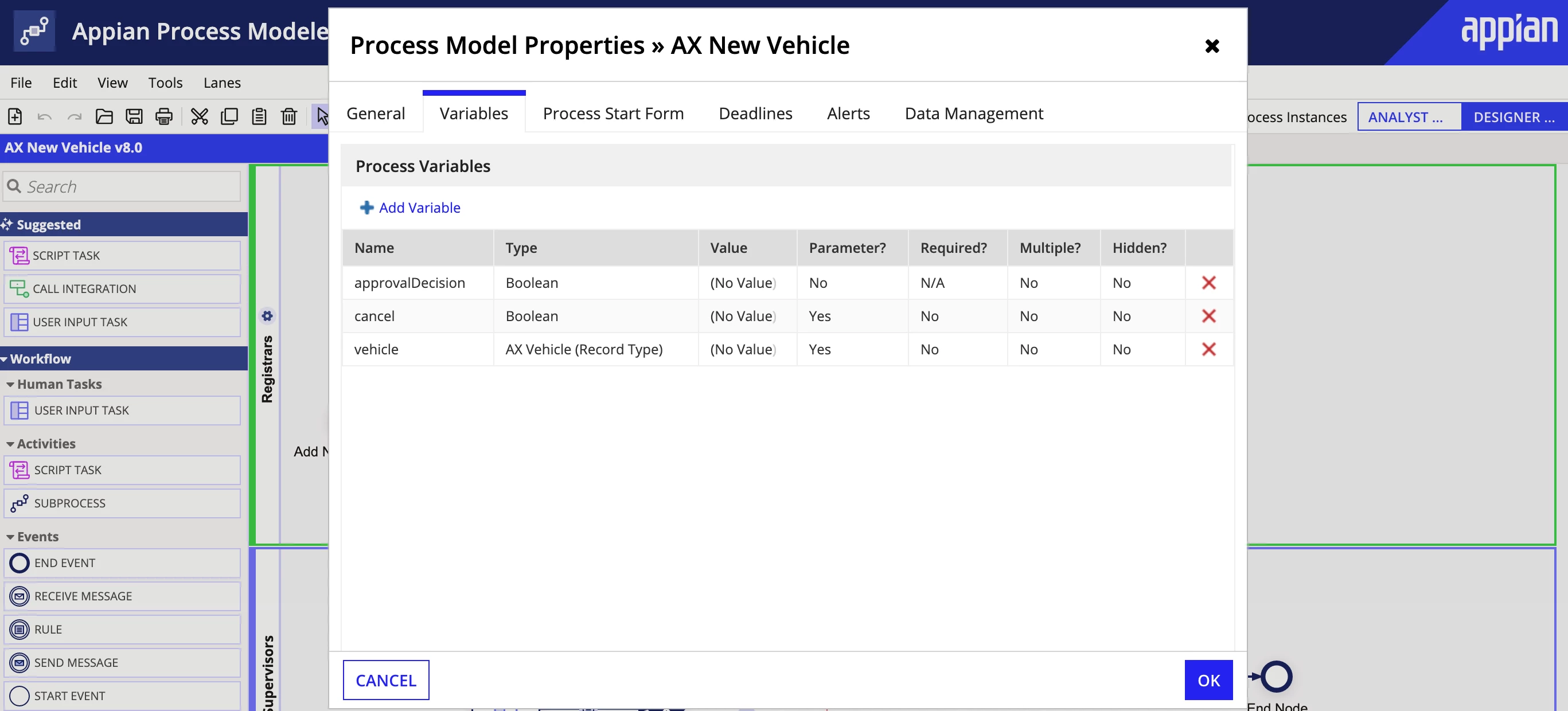
Task: Delete the cancel variable row
Action: click(1208, 316)
